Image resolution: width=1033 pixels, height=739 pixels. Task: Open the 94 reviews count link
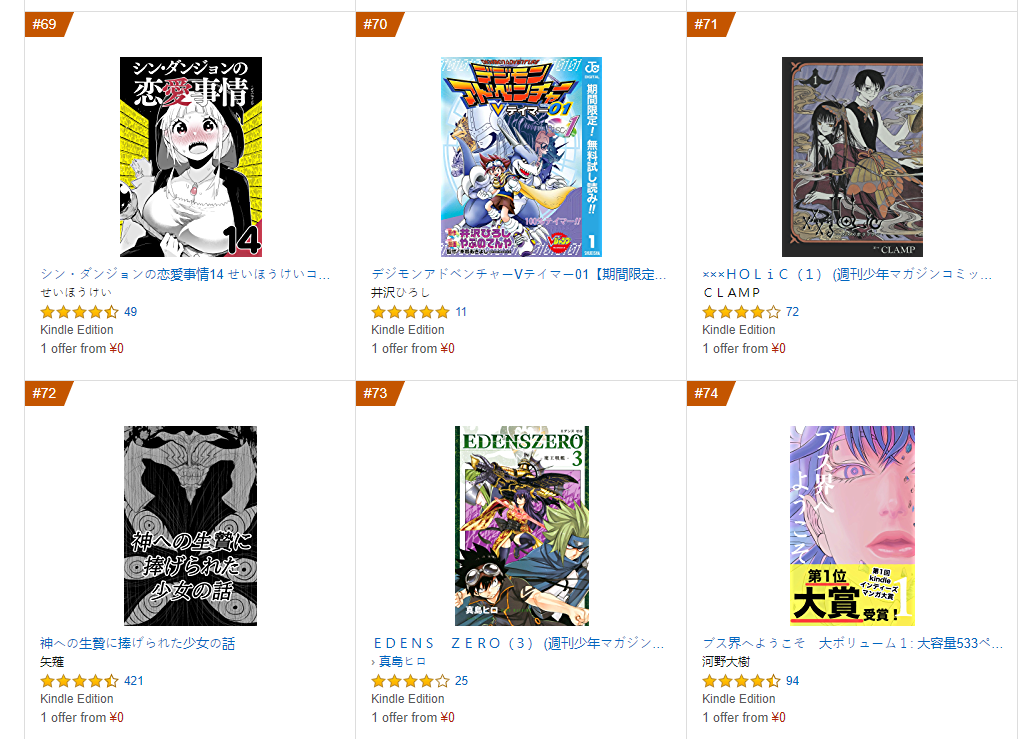(792, 680)
